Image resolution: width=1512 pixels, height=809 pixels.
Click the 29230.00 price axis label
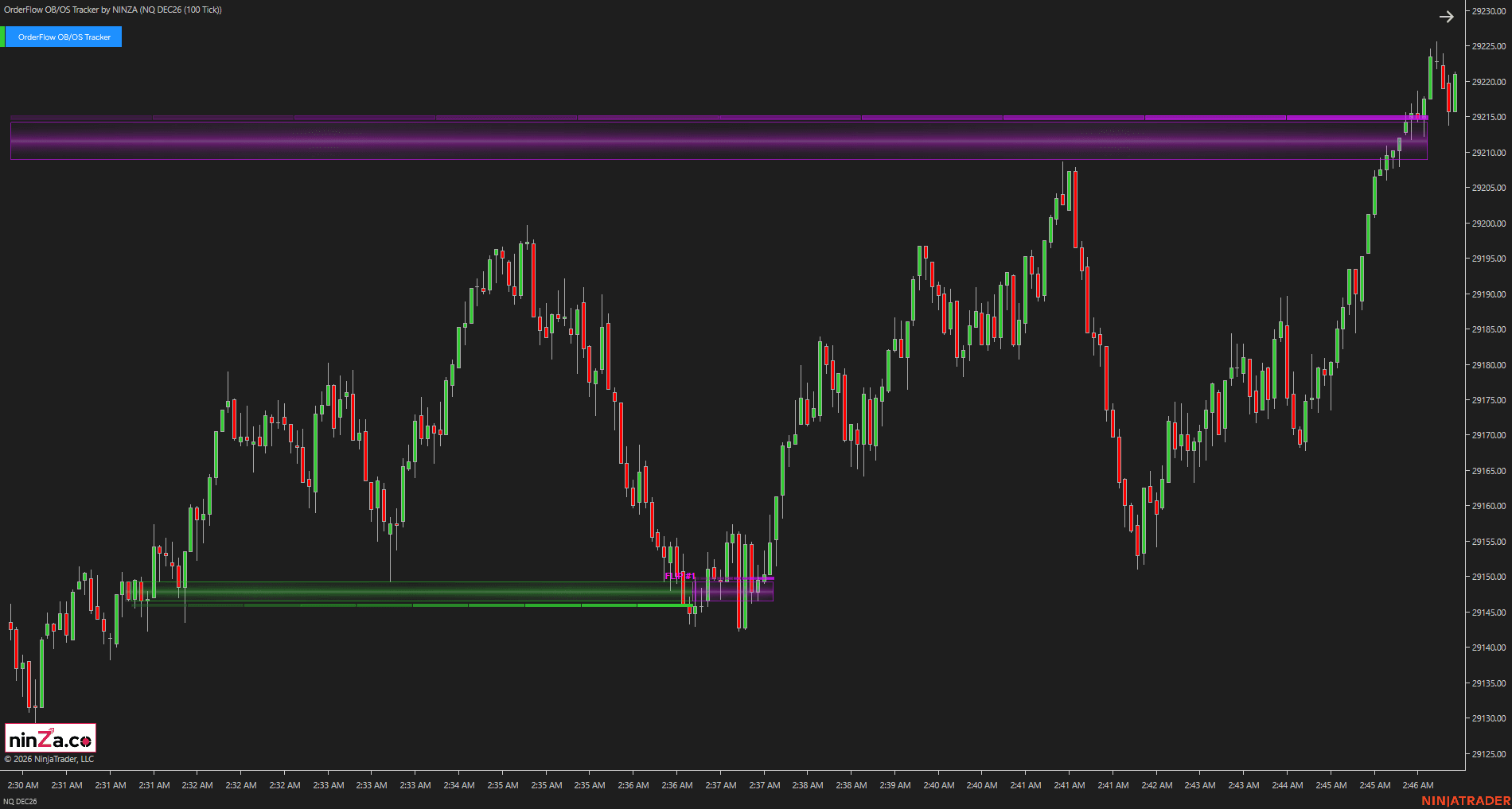pos(1488,11)
